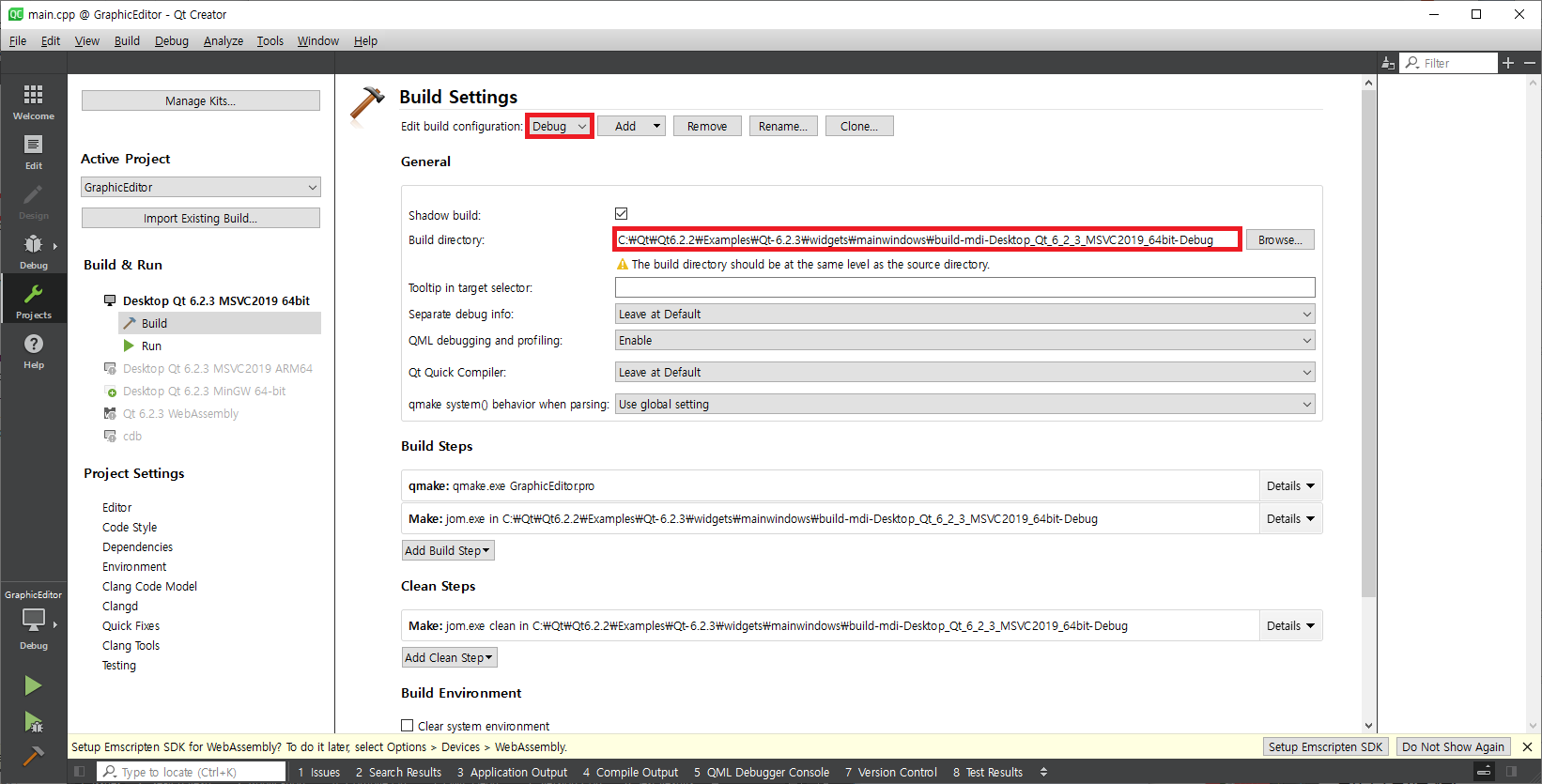Open qmake system() behavior dropdown

point(964,404)
